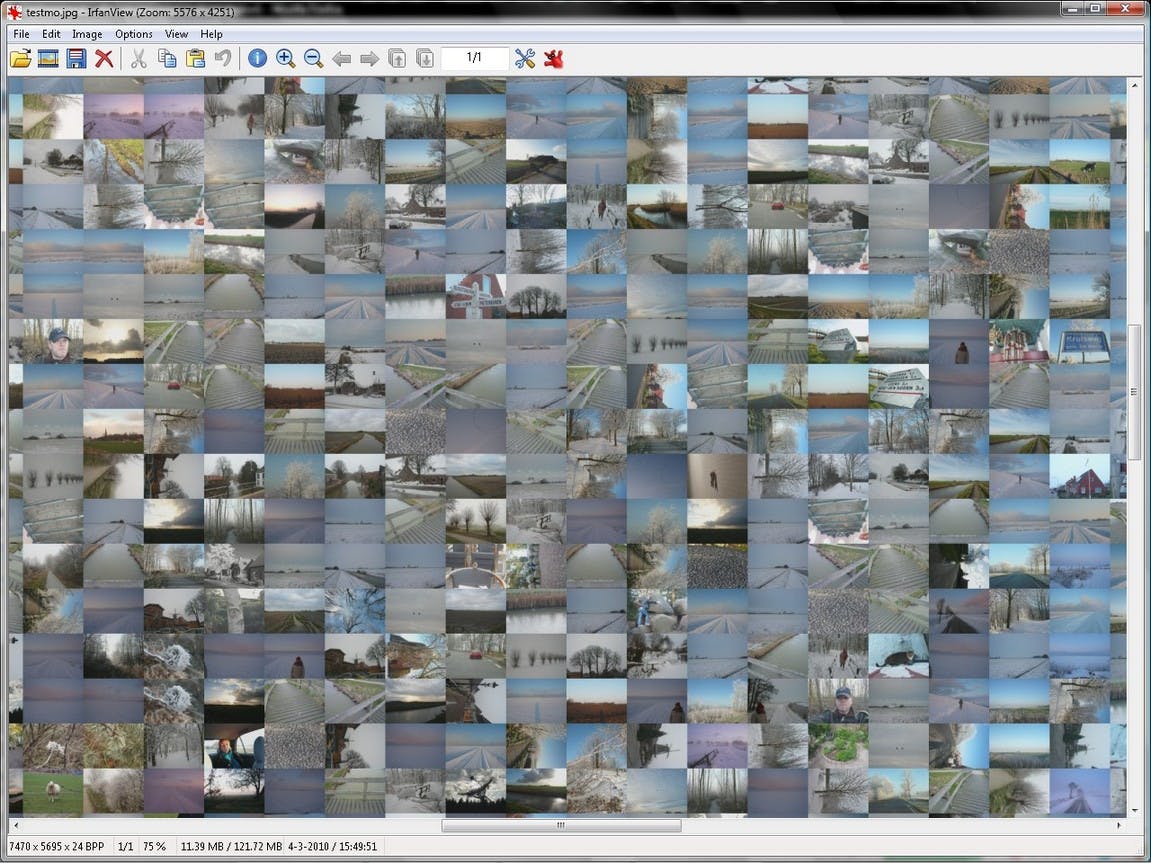This screenshot has height=863, width=1151.
Task: Open the Options menu
Action: [134, 34]
